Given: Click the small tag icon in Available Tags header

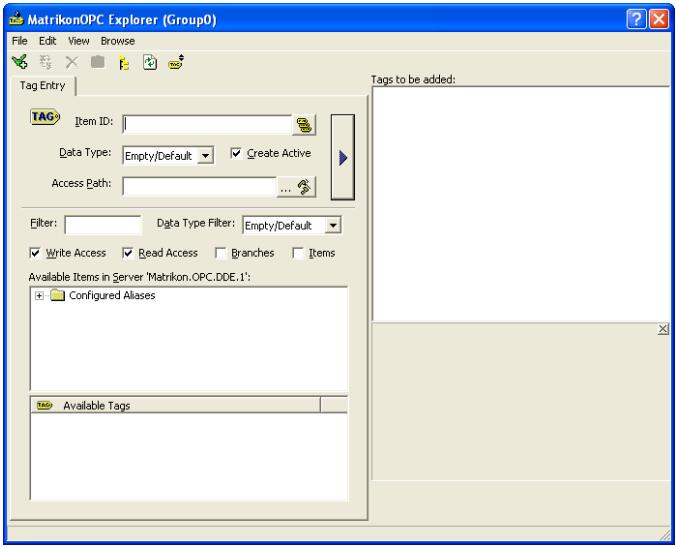Looking at the screenshot, I should tap(44, 405).
